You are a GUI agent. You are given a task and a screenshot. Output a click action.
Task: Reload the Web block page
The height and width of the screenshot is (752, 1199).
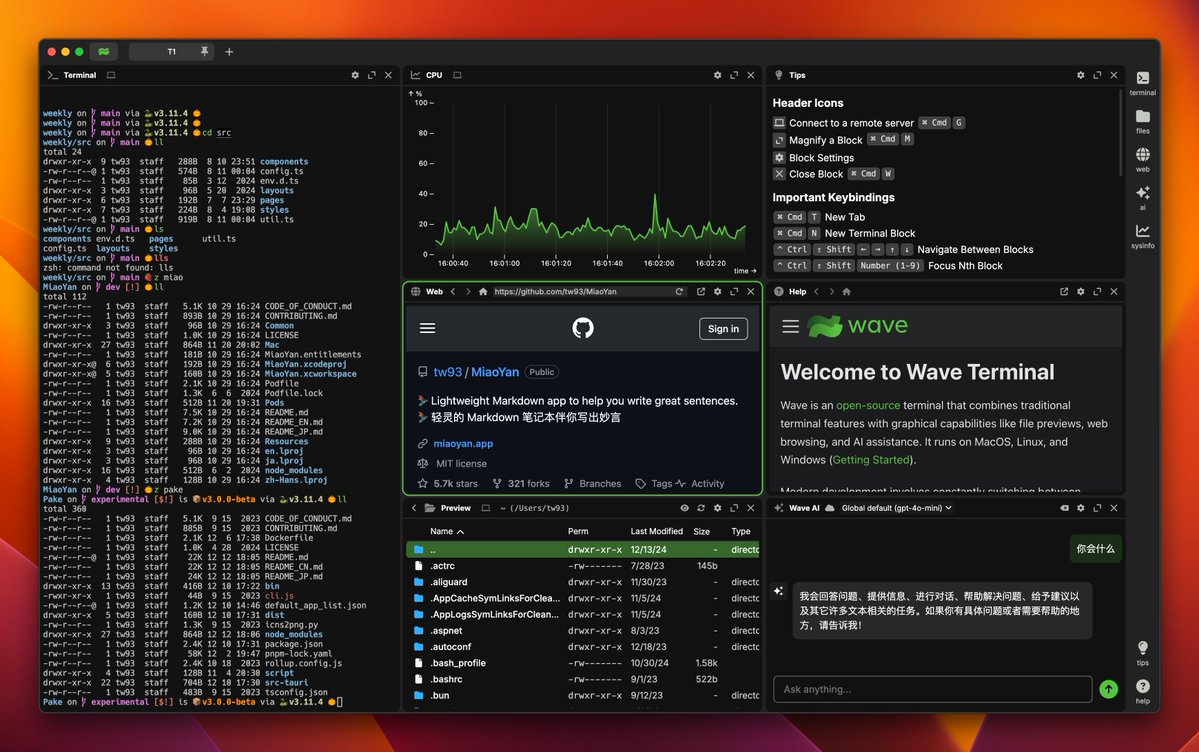(x=679, y=291)
